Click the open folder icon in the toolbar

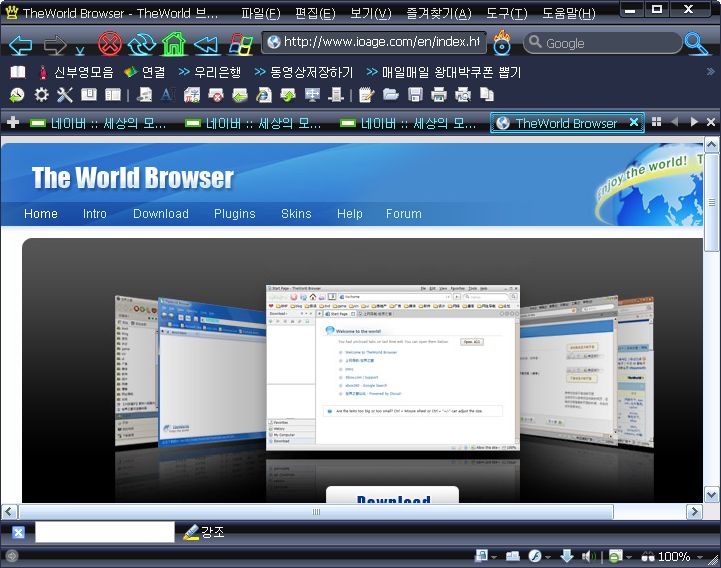point(390,95)
